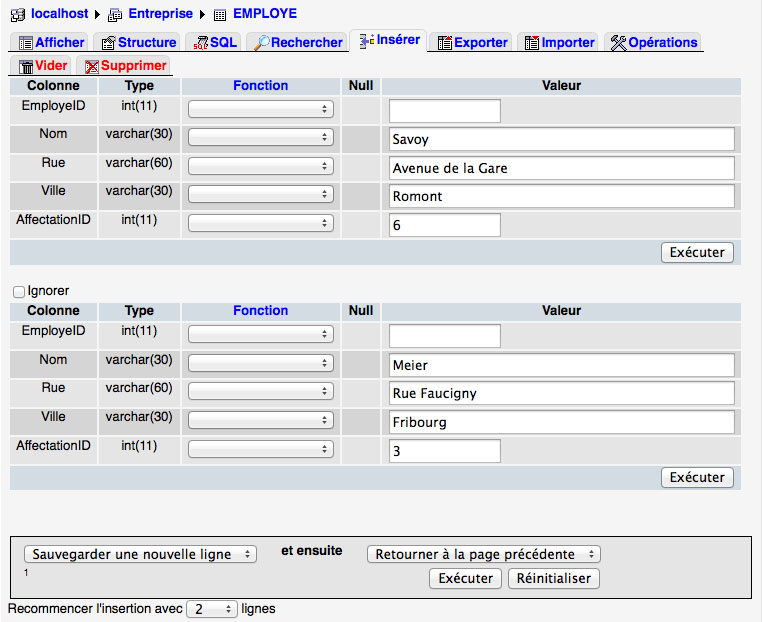Click the Afficher tab's table icon
Image resolution: width=762 pixels, height=622 pixels.
(x=25, y=43)
